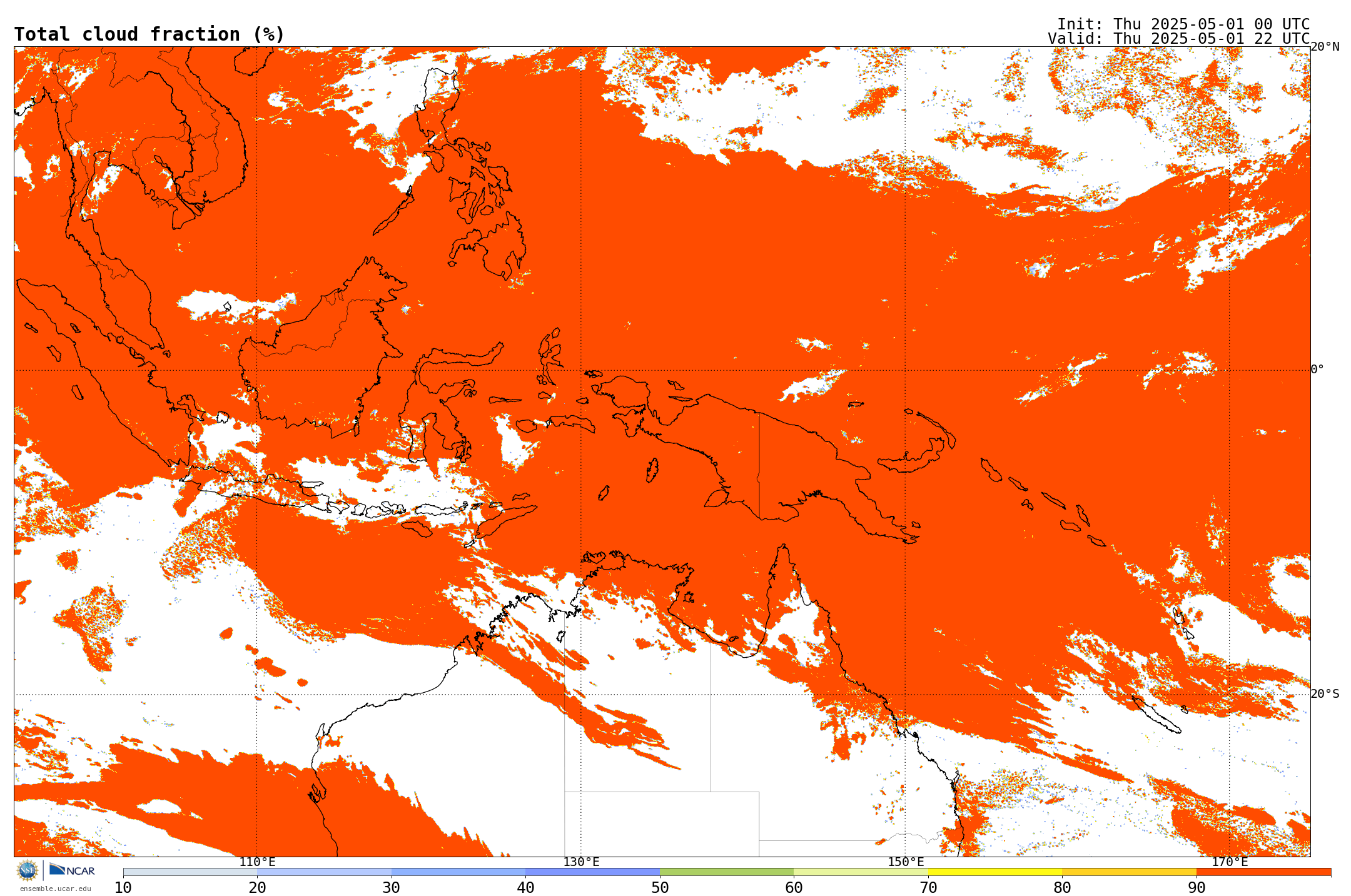
Task: Click the 'Init: Thu 2025-05-01 00 UTC' text
Action: point(1183,24)
